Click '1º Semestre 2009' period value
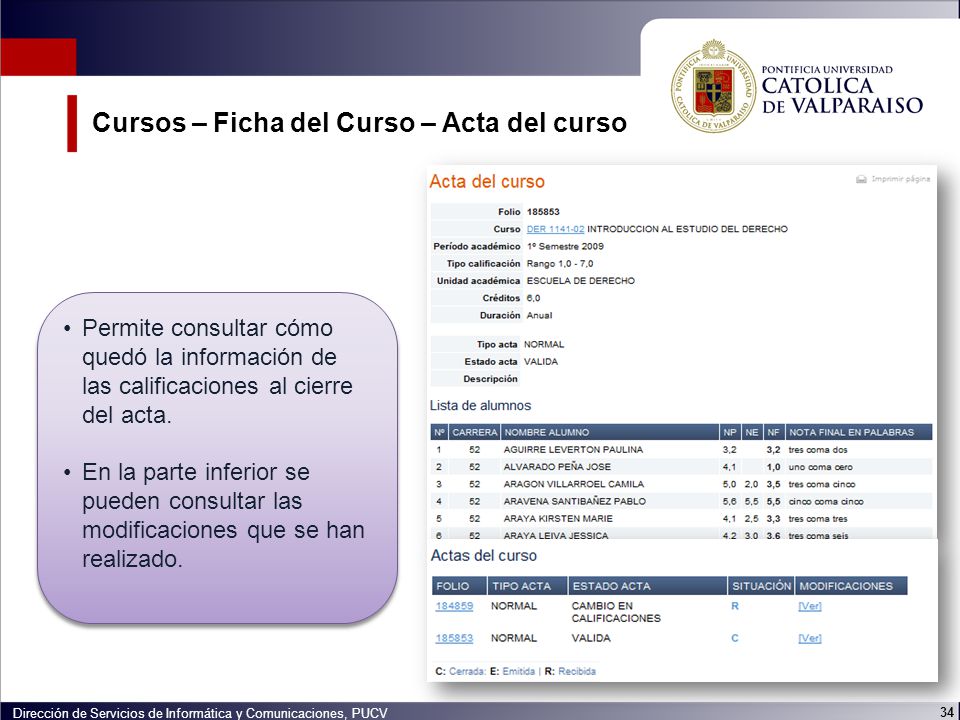Viewport: 960px width, 720px height. pos(565,246)
